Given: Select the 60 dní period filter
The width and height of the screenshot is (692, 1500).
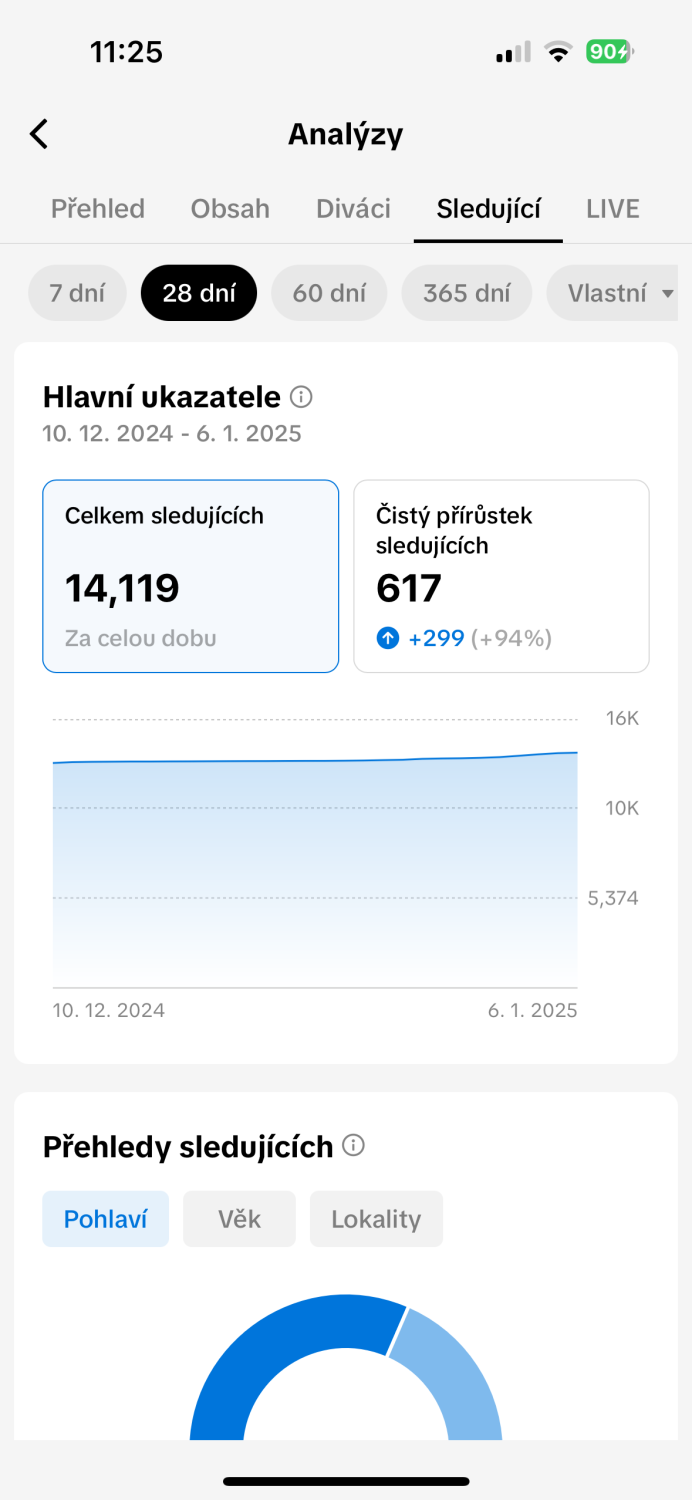Looking at the screenshot, I should tap(329, 293).
